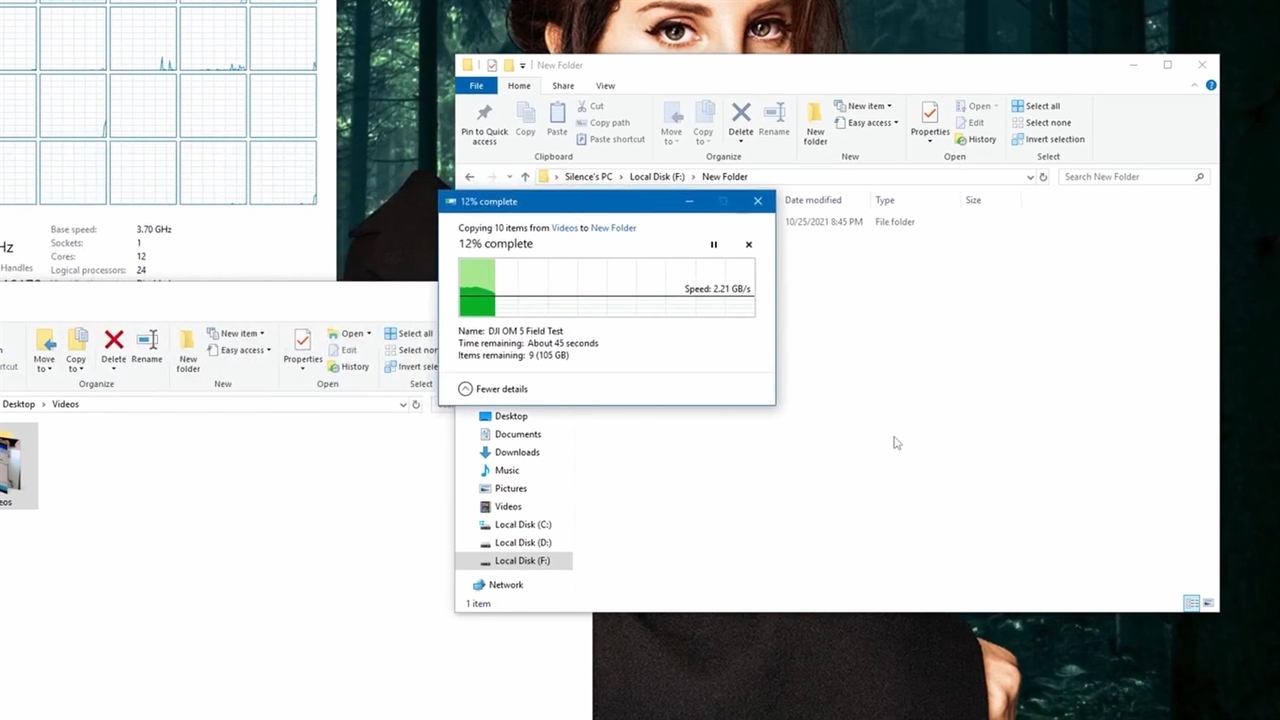Image resolution: width=1280 pixels, height=720 pixels.
Task: Switch to the Share ribbon tab
Action: point(563,86)
